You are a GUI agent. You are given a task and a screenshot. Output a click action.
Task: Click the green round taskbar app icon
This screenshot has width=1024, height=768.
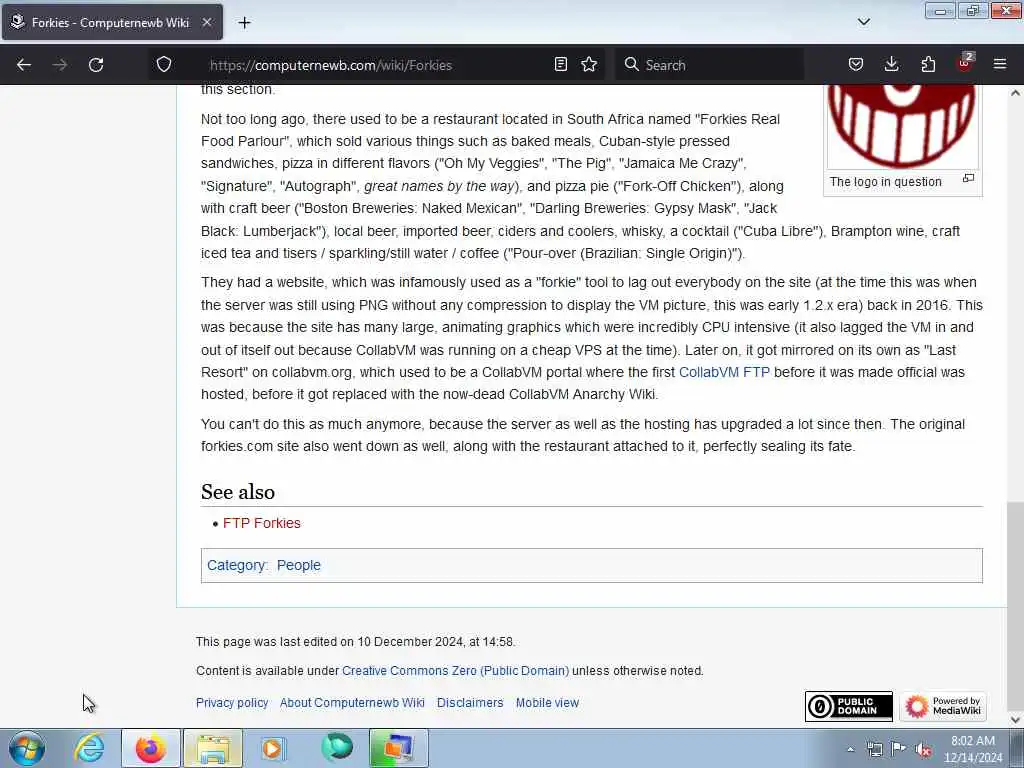337,748
